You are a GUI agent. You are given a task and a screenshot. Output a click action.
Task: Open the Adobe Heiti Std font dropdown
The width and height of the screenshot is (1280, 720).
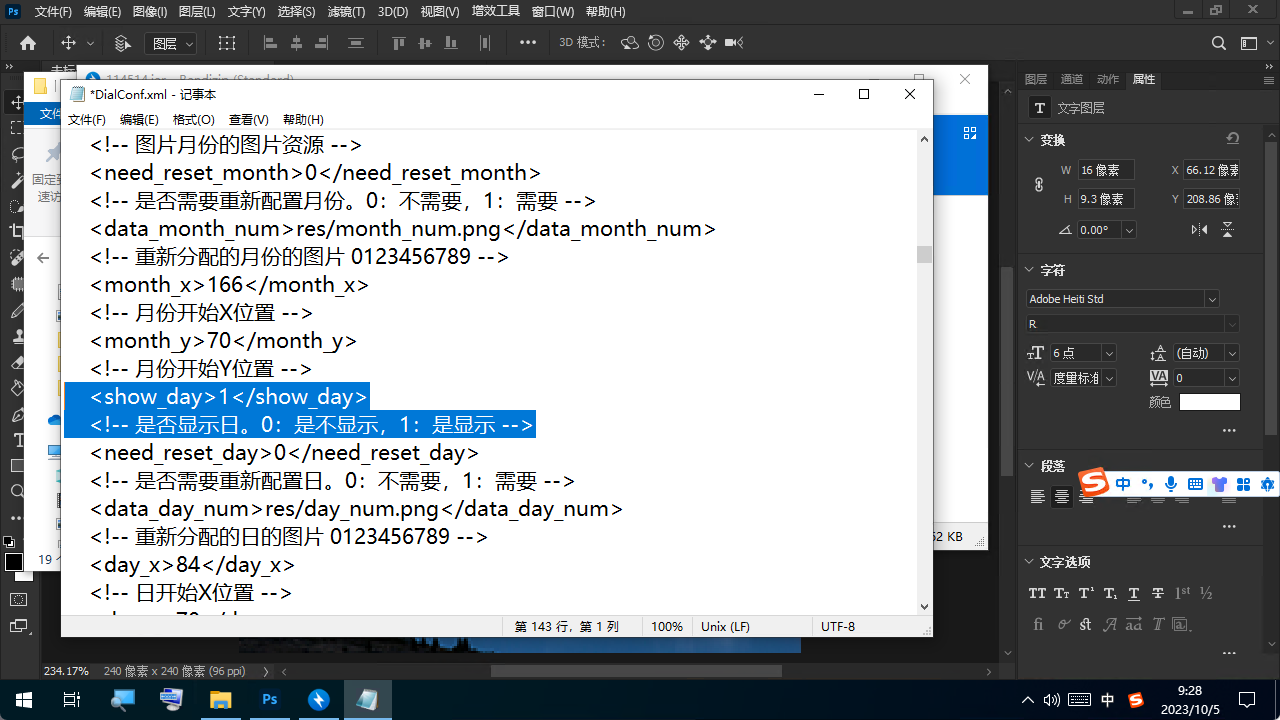[1211, 299]
